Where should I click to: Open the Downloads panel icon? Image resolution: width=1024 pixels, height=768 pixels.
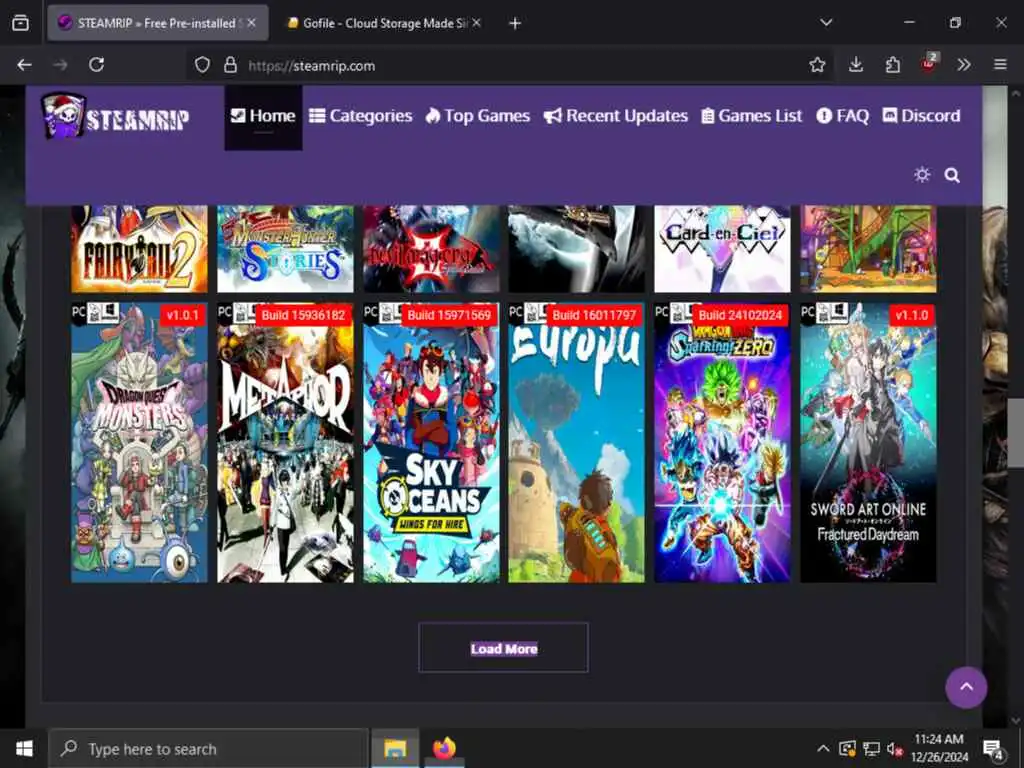856,65
